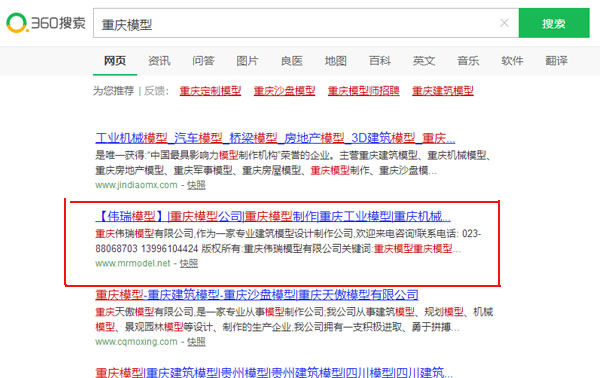This screenshot has height=378, width=600.
Task: Open the 问答 tab
Action: tap(203, 61)
